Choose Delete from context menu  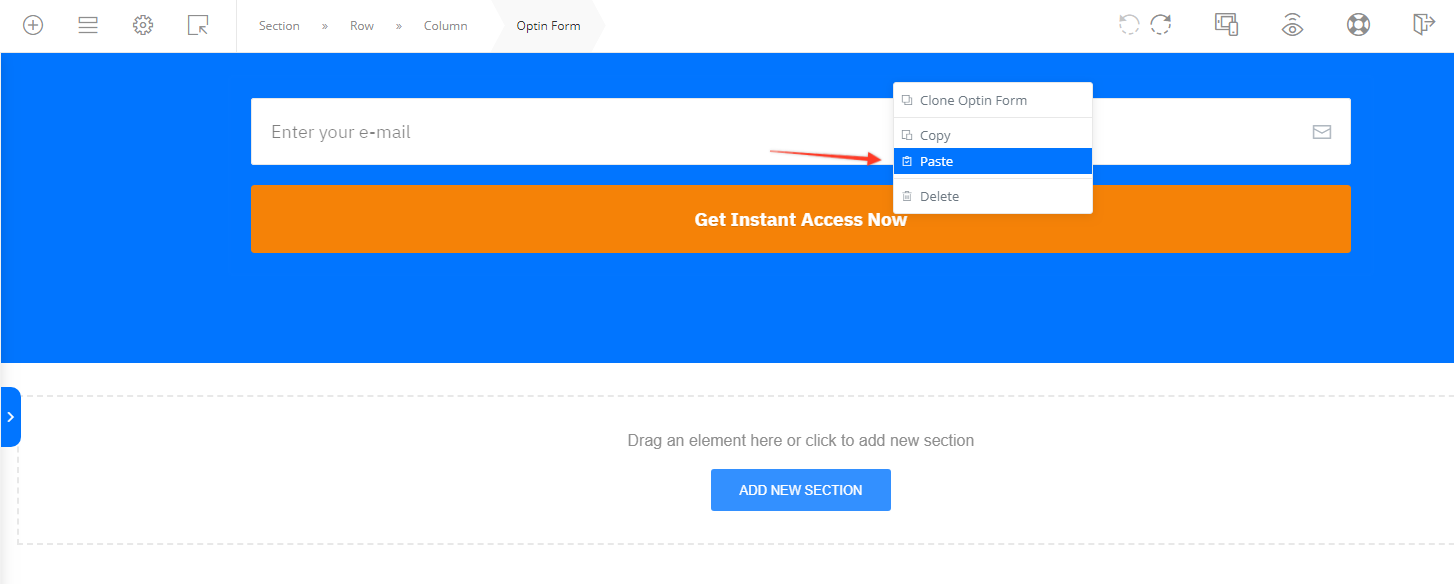(x=993, y=196)
